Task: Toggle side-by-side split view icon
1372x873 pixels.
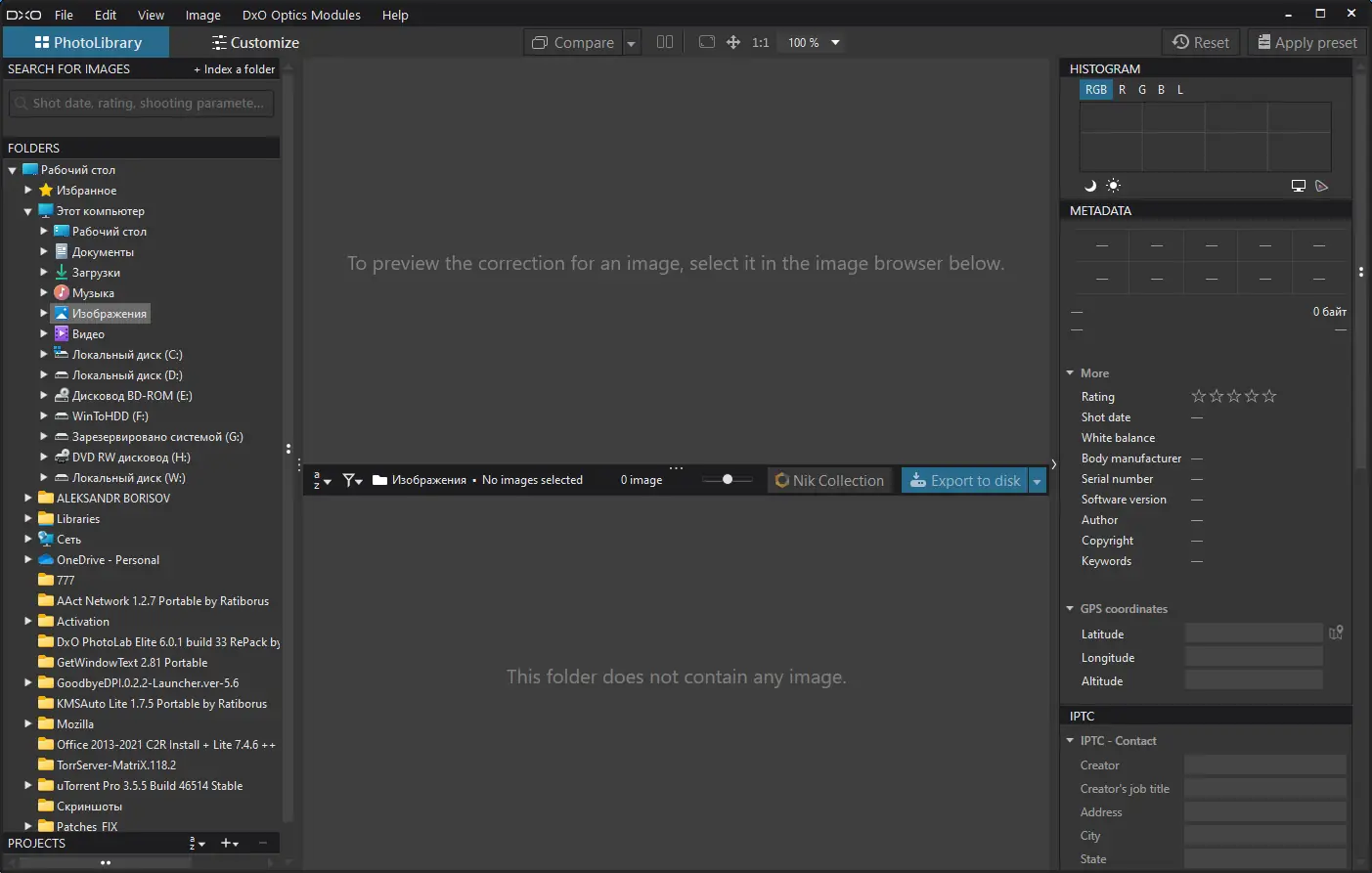Action: 665,42
